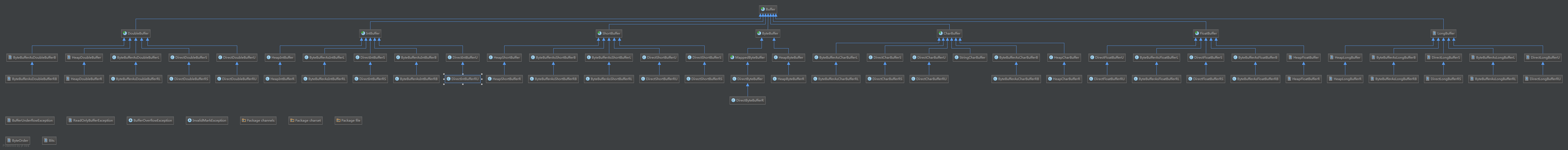Click the DirectFloatBufferS node
The image size is (1568, 150).
[1206, 58]
